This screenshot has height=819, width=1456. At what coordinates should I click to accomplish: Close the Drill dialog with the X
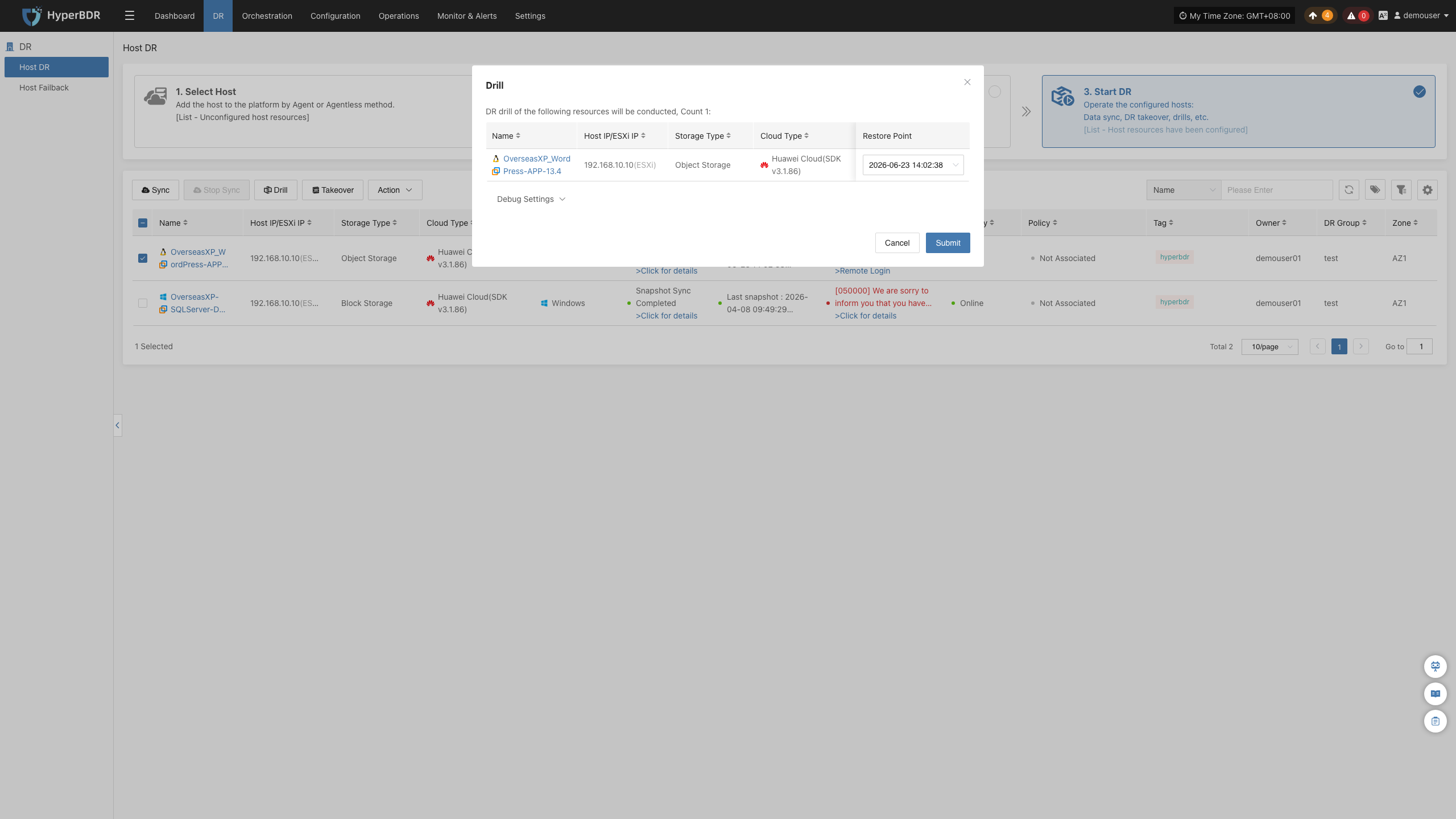[967, 82]
